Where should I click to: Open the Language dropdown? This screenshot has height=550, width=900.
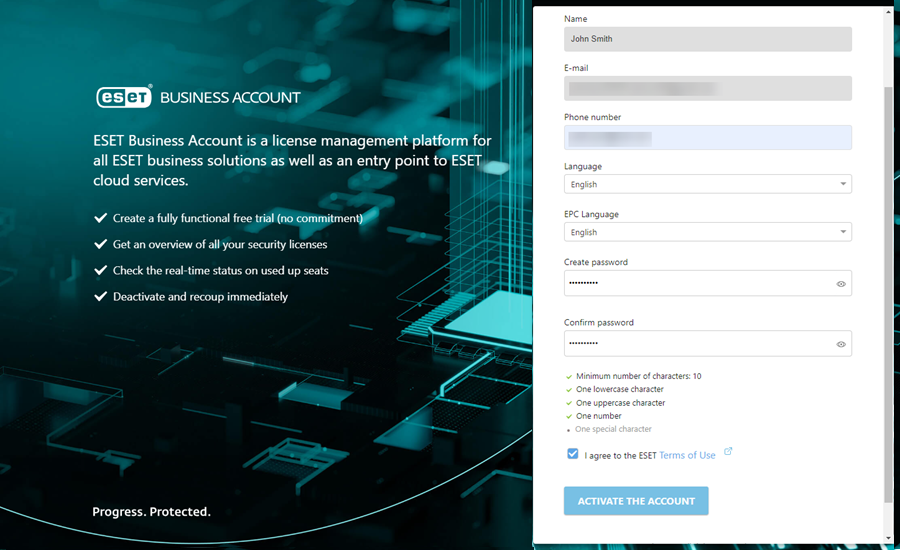tap(708, 184)
